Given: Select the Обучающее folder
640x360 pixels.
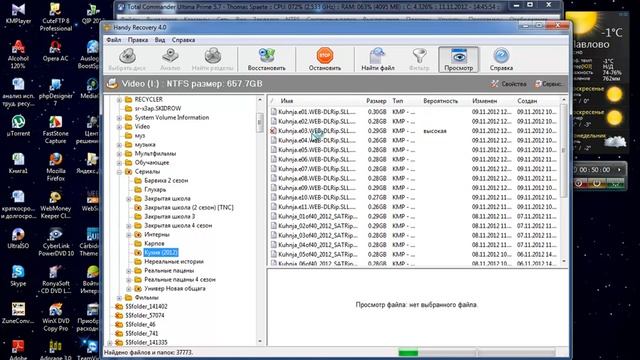Looking at the screenshot, I should (152, 162).
